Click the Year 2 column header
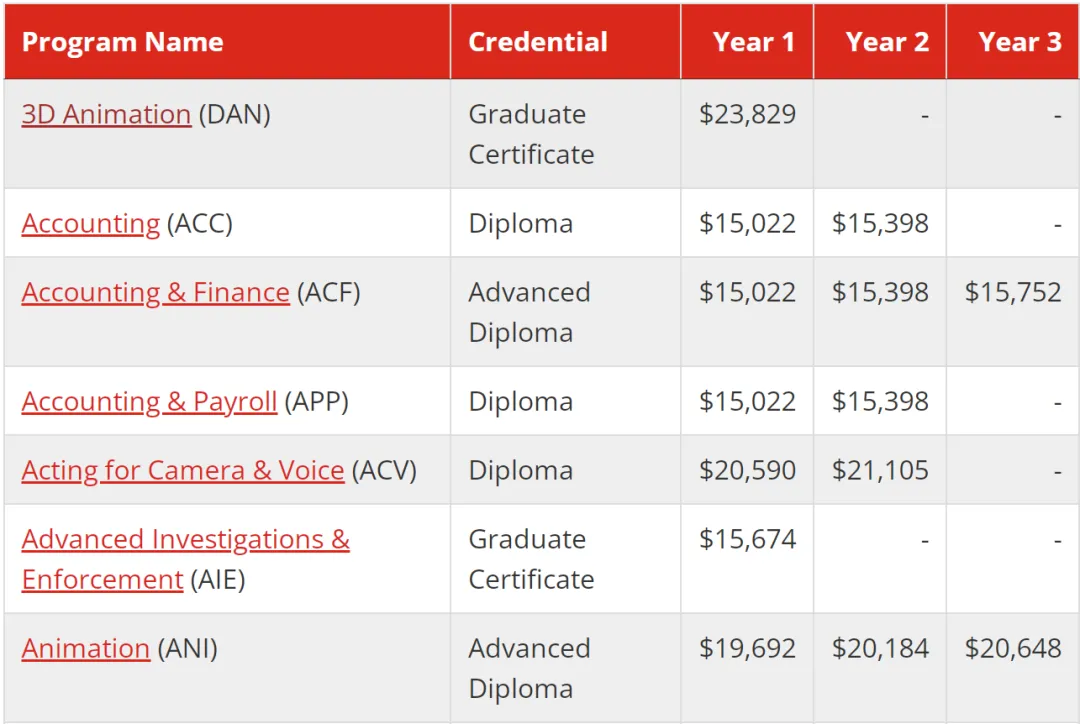Screen dimensions: 1080x724 [887, 42]
